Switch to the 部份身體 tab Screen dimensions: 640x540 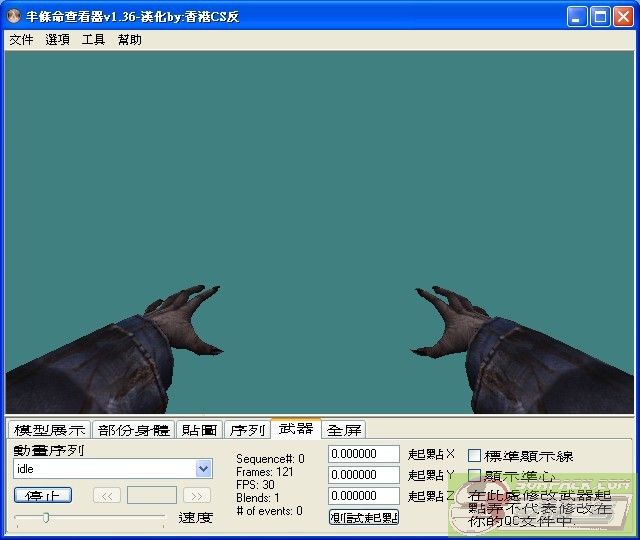click(133, 430)
